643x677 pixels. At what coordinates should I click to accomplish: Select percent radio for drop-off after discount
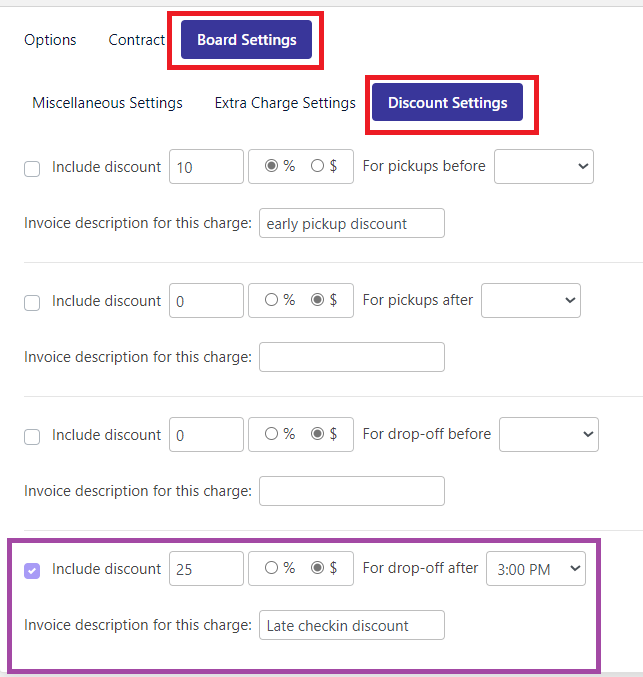tap(271, 567)
